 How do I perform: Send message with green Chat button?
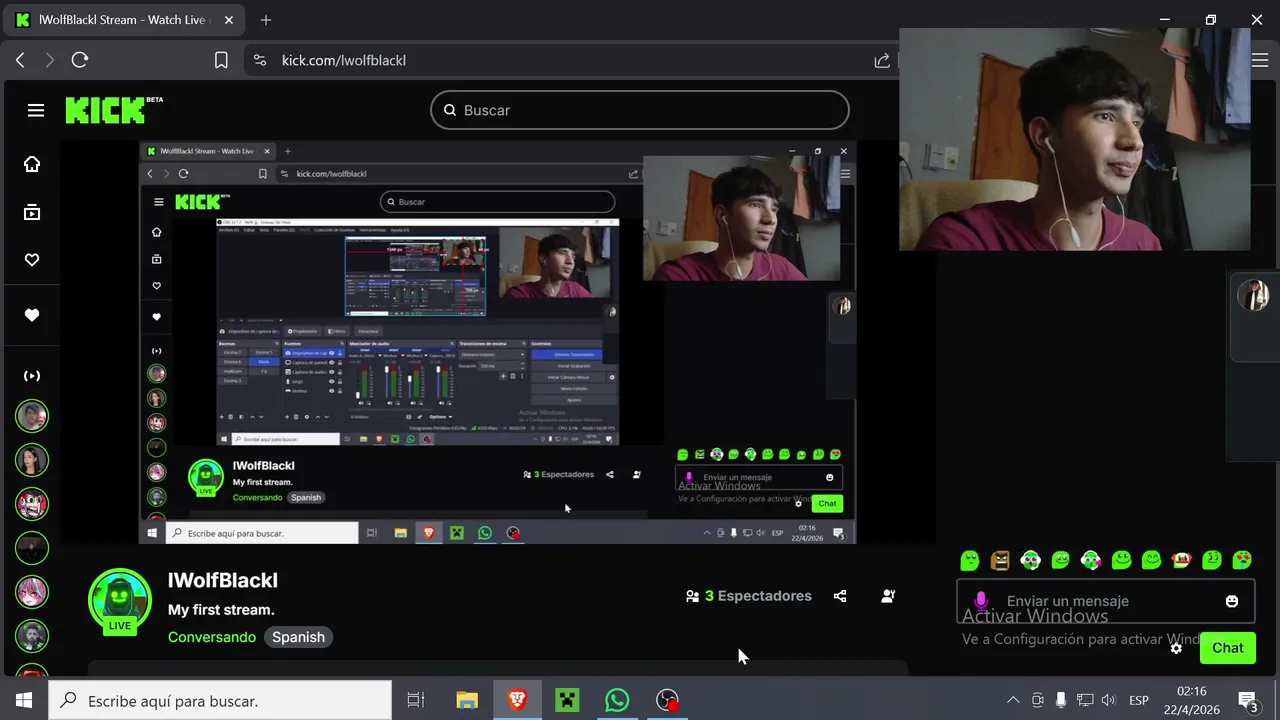point(1228,648)
